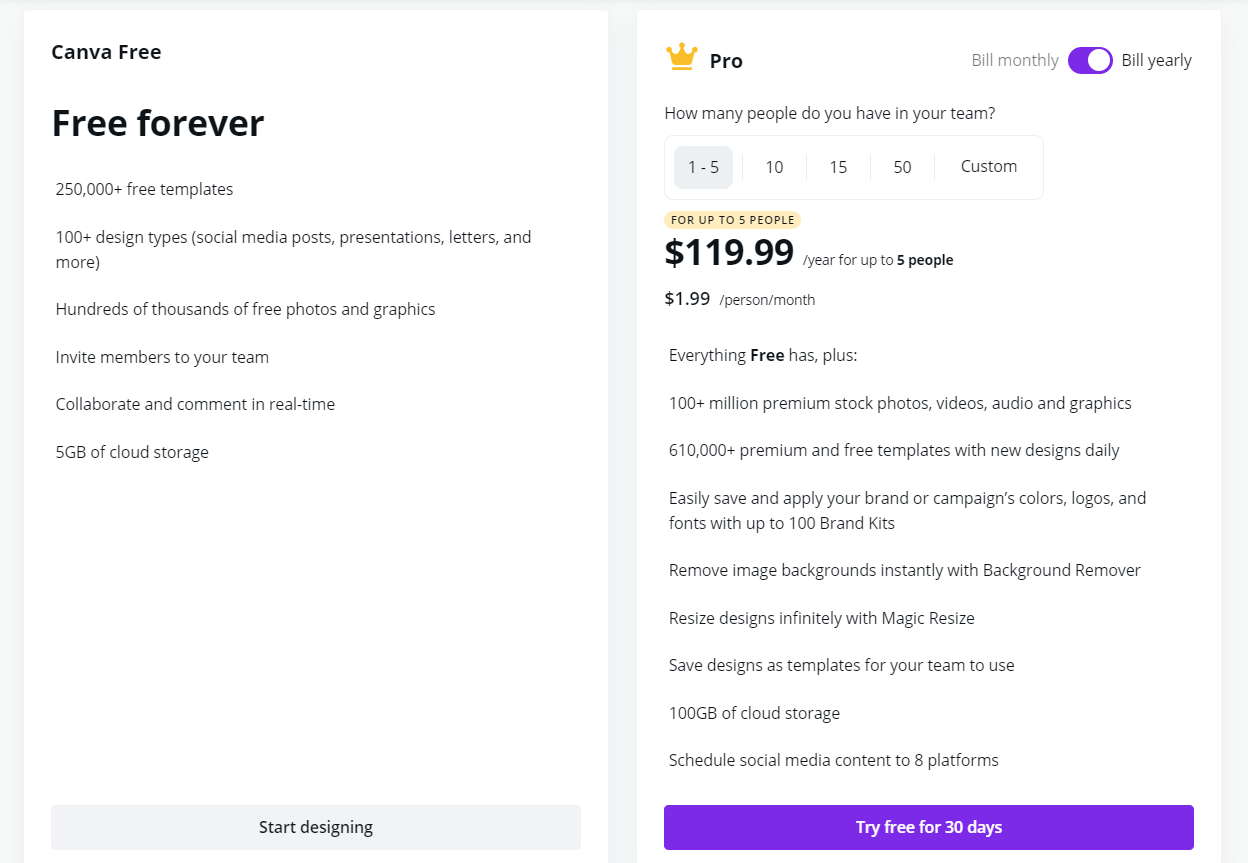Click the Magic Resize feature line

point(821,618)
